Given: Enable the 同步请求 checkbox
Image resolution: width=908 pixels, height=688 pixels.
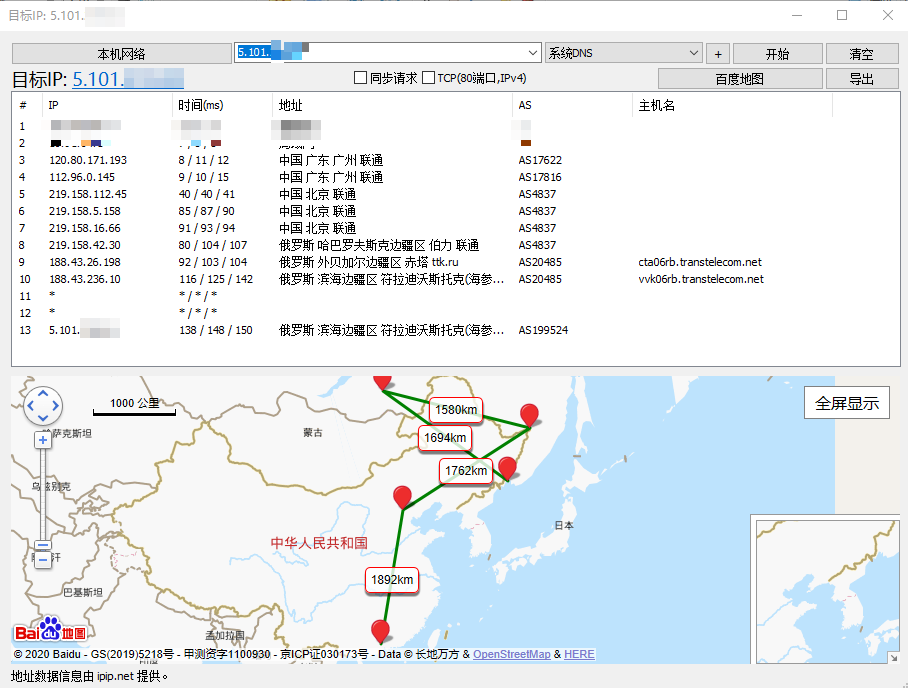Looking at the screenshot, I should [361, 78].
